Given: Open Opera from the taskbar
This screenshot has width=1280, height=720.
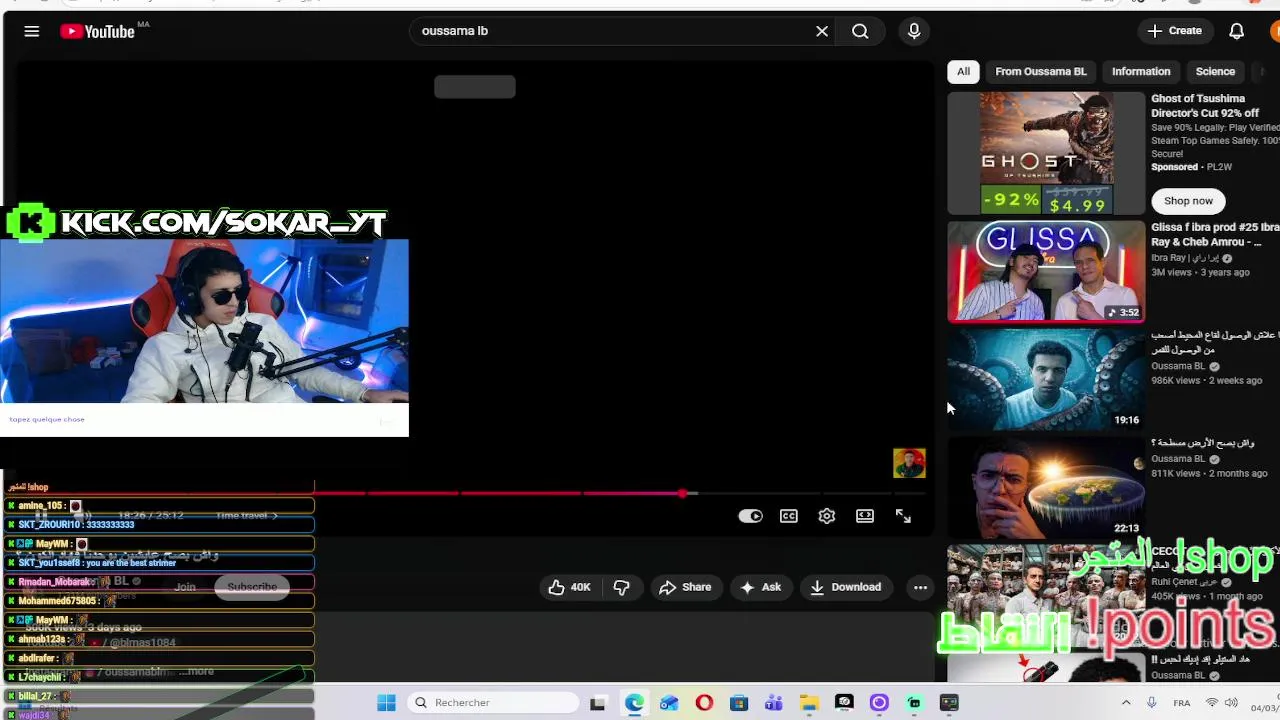Looking at the screenshot, I should (x=704, y=703).
